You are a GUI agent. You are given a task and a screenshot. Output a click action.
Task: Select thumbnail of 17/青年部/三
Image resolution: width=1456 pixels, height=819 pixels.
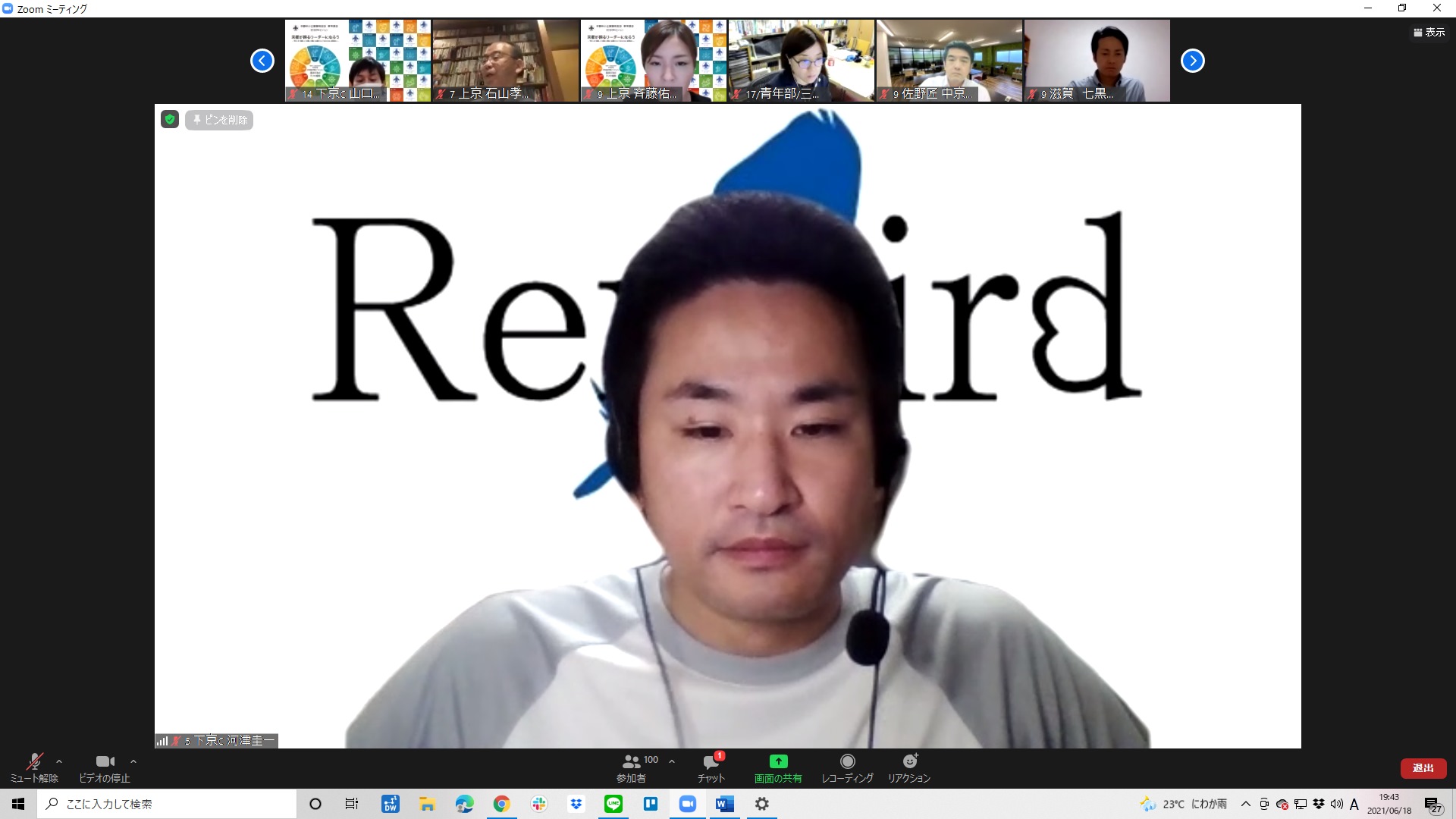[x=802, y=61]
